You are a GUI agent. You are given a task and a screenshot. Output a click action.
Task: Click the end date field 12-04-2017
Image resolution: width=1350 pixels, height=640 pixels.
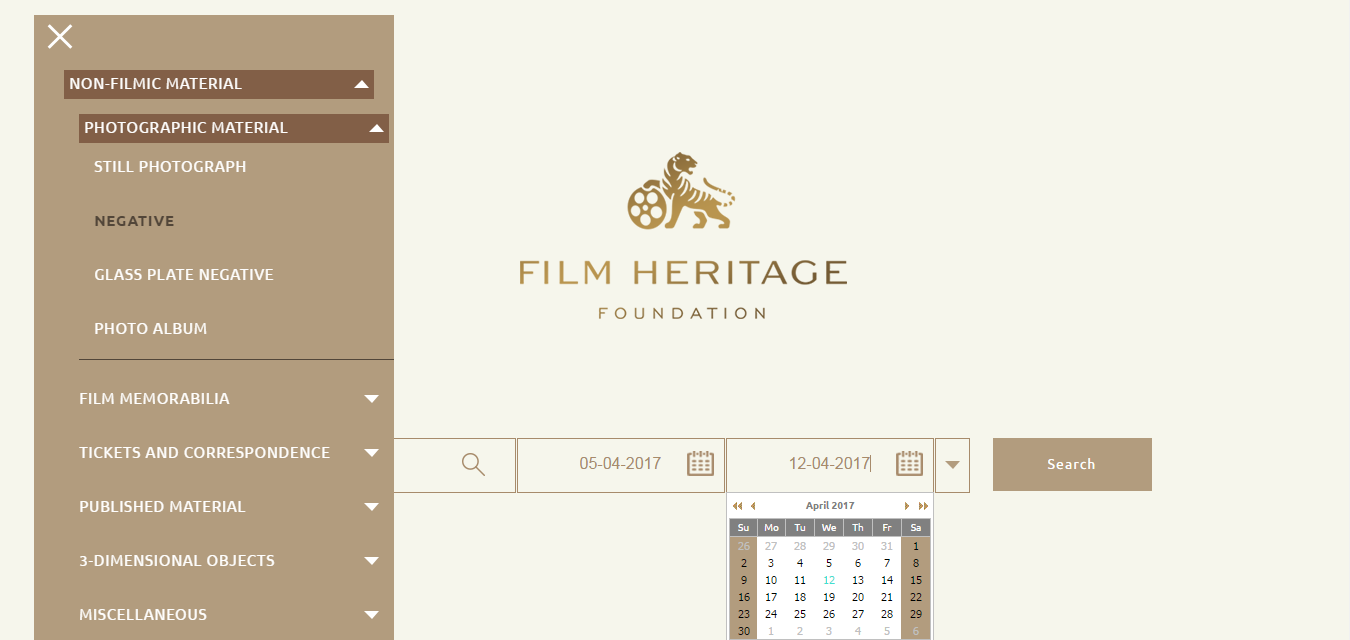[829, 464]
